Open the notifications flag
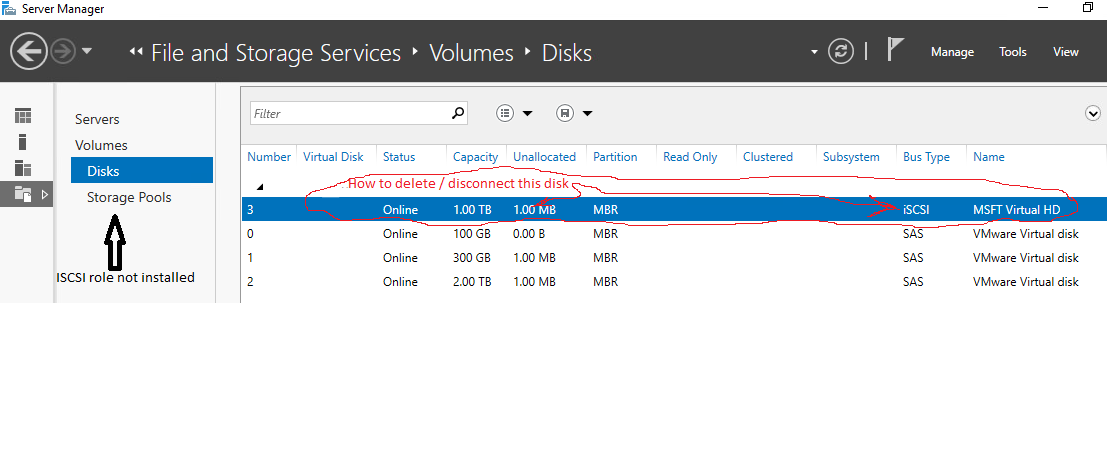1107x460 pixels. 896,51
